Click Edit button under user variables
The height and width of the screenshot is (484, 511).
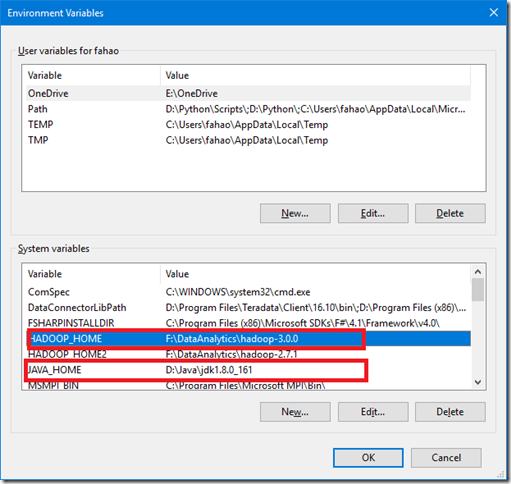pyautogui.click(x=373, y=213)
